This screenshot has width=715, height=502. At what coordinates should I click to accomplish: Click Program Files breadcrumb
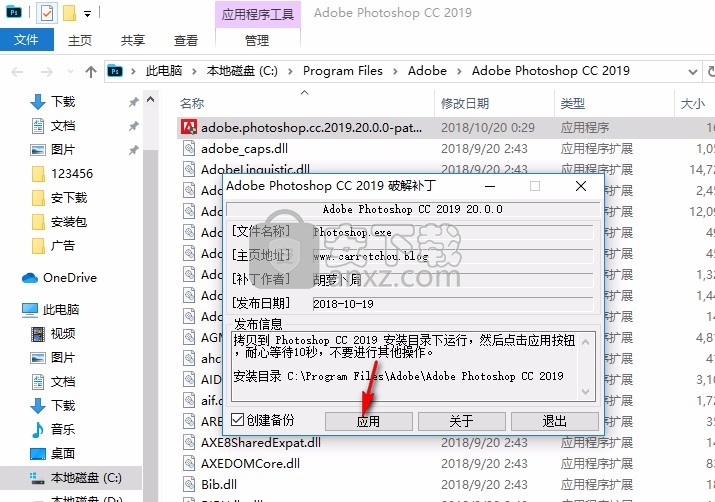coord(343,71)
